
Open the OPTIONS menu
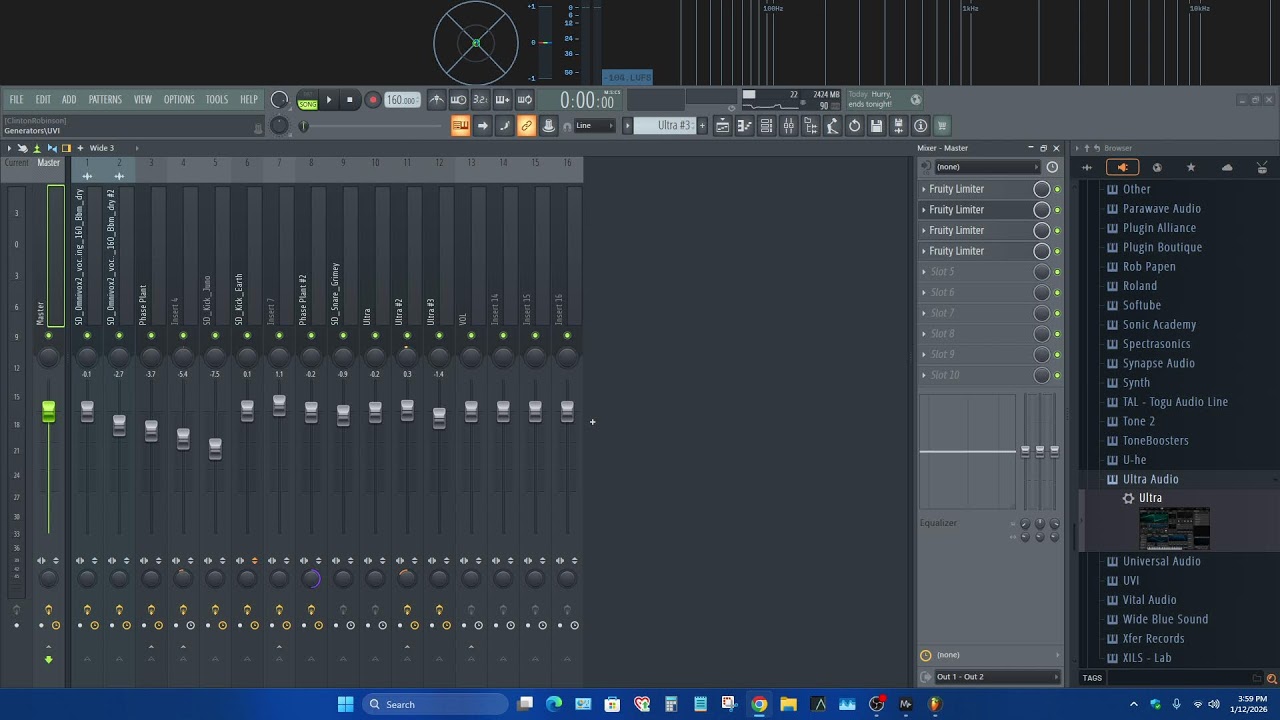[179, 100]
